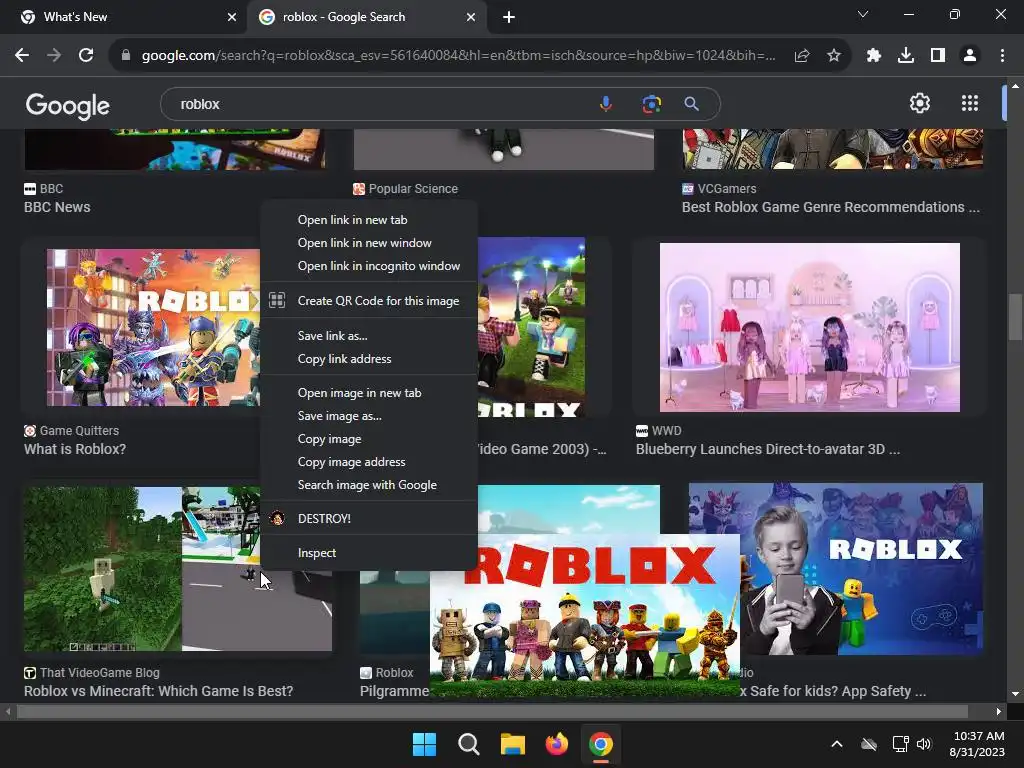Open Roblox vs Minecraft result link
This screenshot has height=768, width=1024.
tap(159, 691)
